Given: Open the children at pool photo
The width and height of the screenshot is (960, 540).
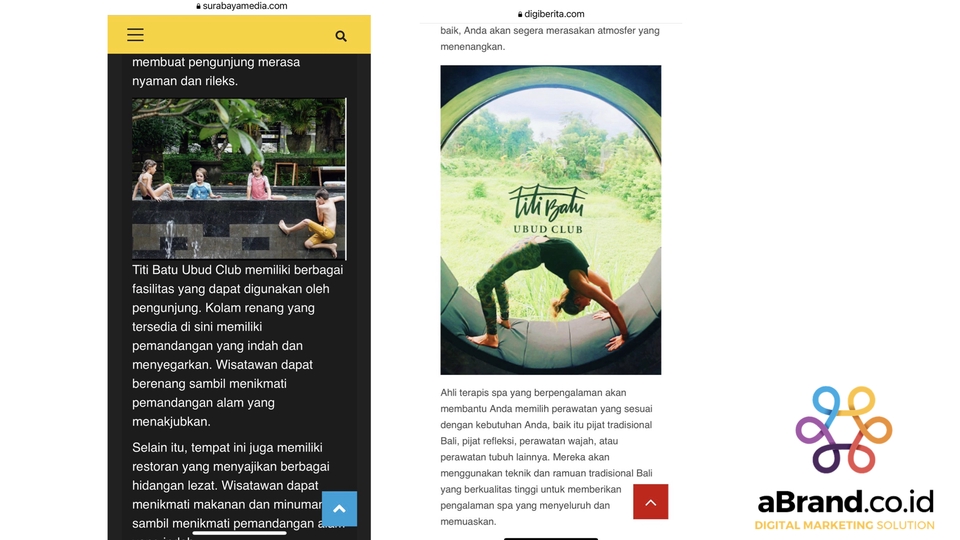Looking at the screenshot, I should pyautogui.click(x=239, y=179).
